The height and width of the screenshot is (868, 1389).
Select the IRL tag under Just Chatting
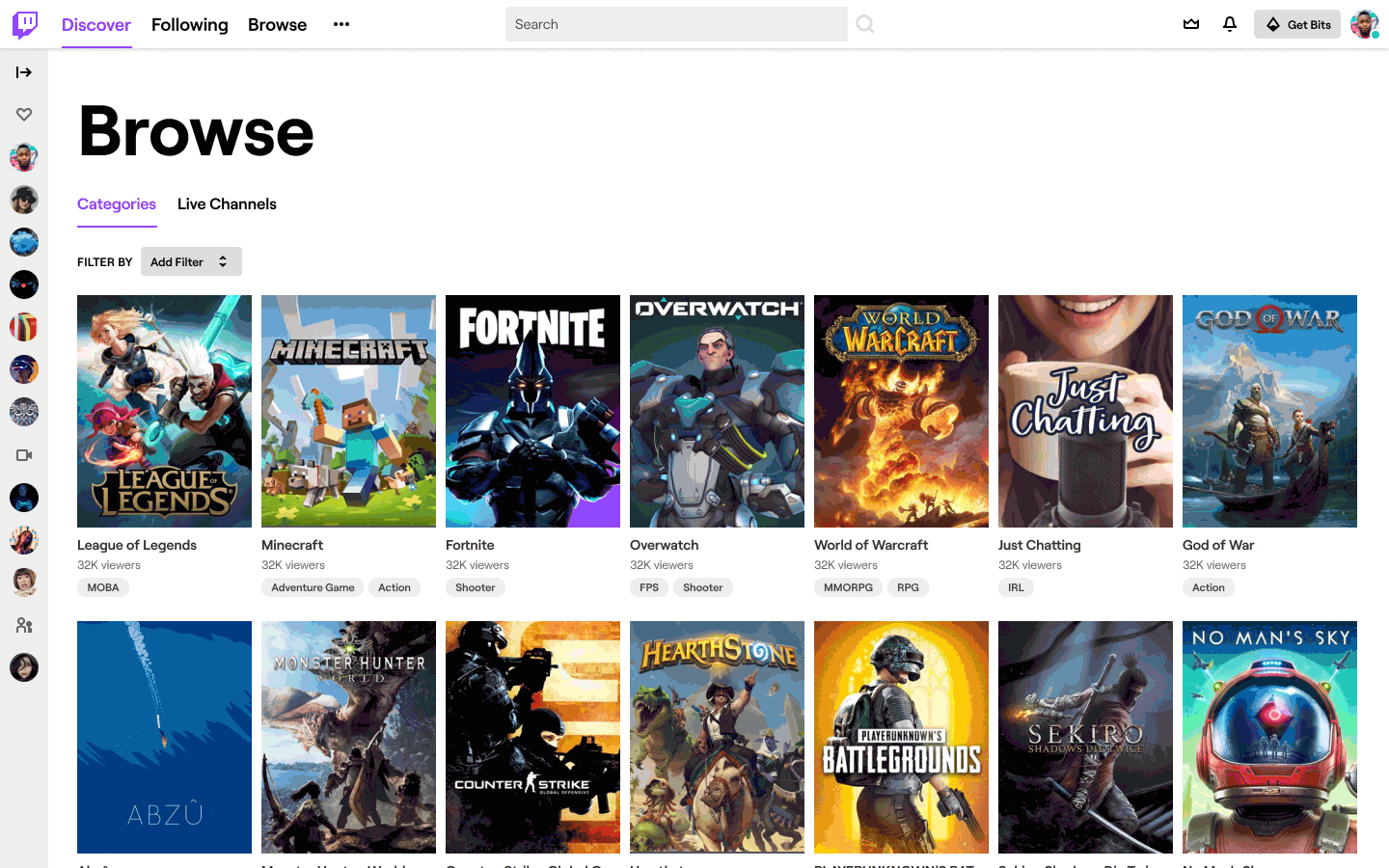[x=1017, y=587]
